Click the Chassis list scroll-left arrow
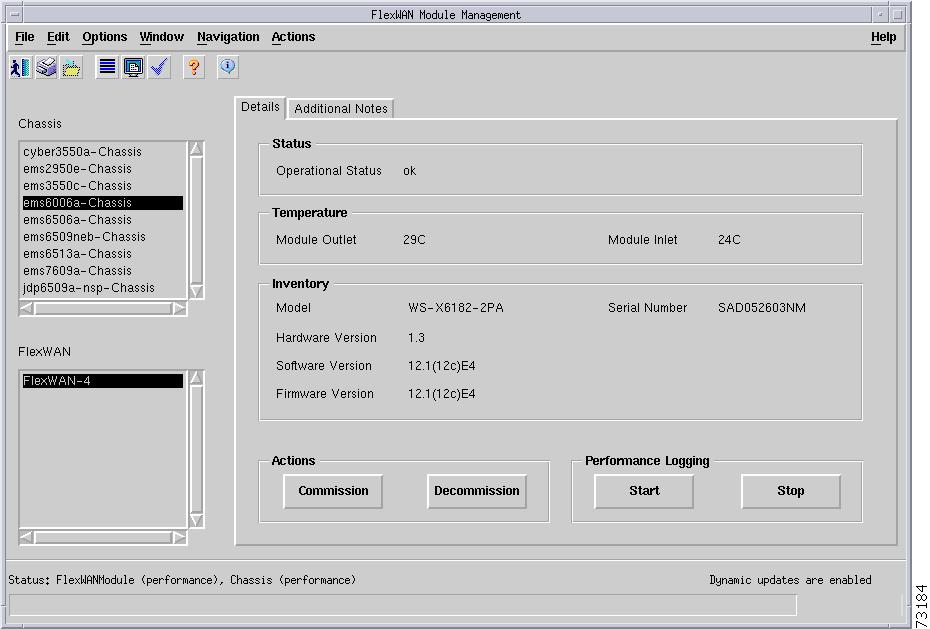The image size is (930, 629). (x=27, y=308)
